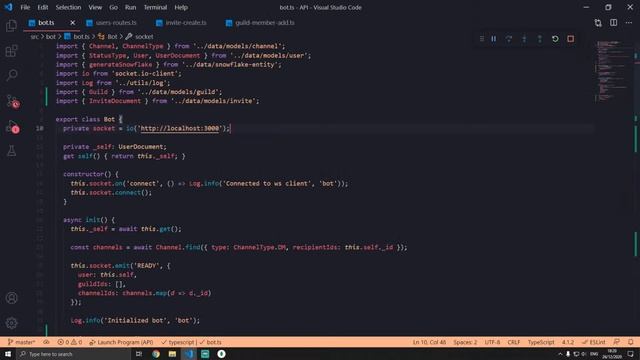Click the Windows taskbar search box
Image resolution: width=640 pixels, height=360 pixels.
[73, 354]
